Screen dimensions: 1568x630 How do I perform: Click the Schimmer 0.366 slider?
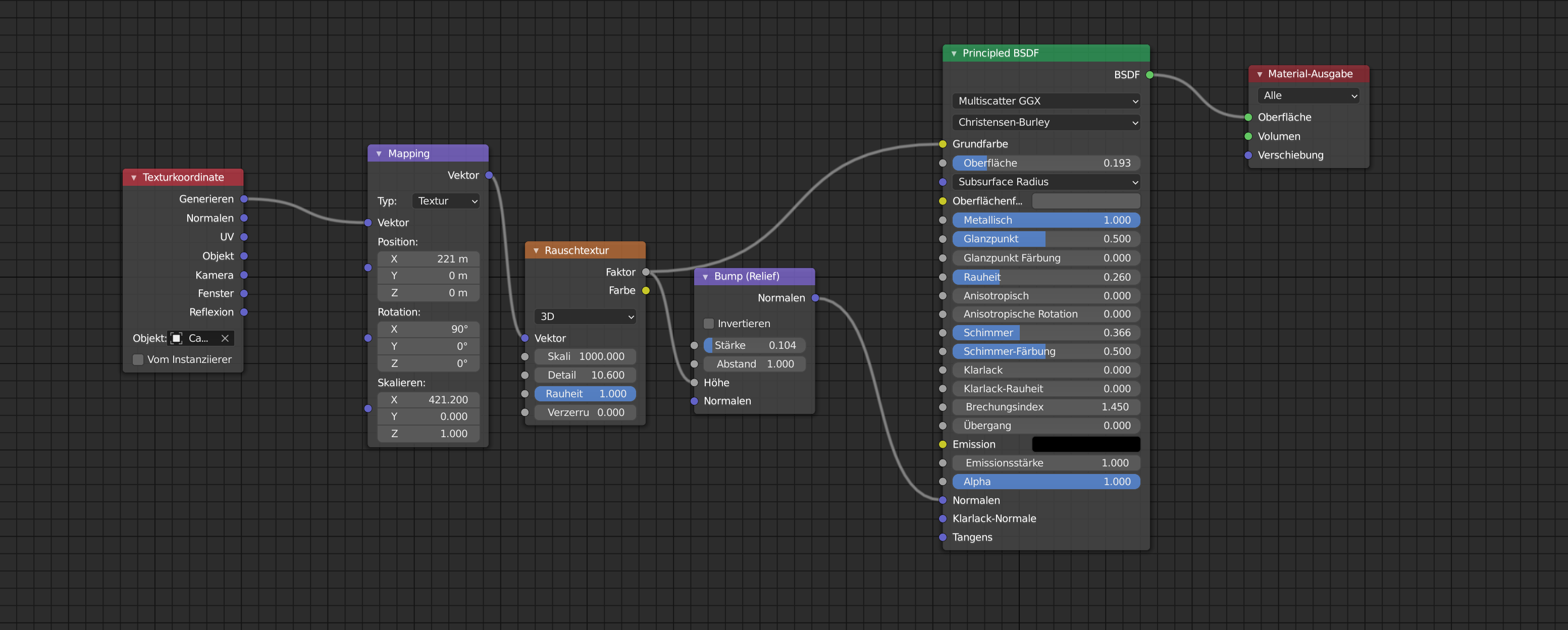1046,333
